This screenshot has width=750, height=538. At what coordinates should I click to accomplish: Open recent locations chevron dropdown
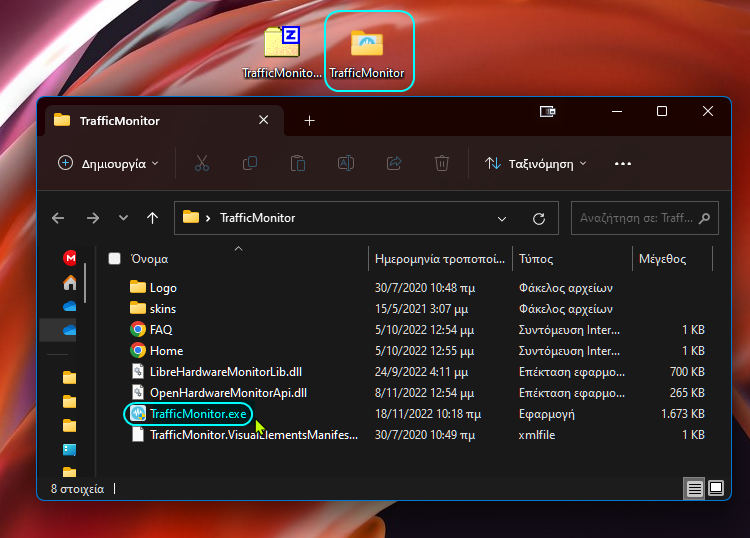[x=123, y=218]
